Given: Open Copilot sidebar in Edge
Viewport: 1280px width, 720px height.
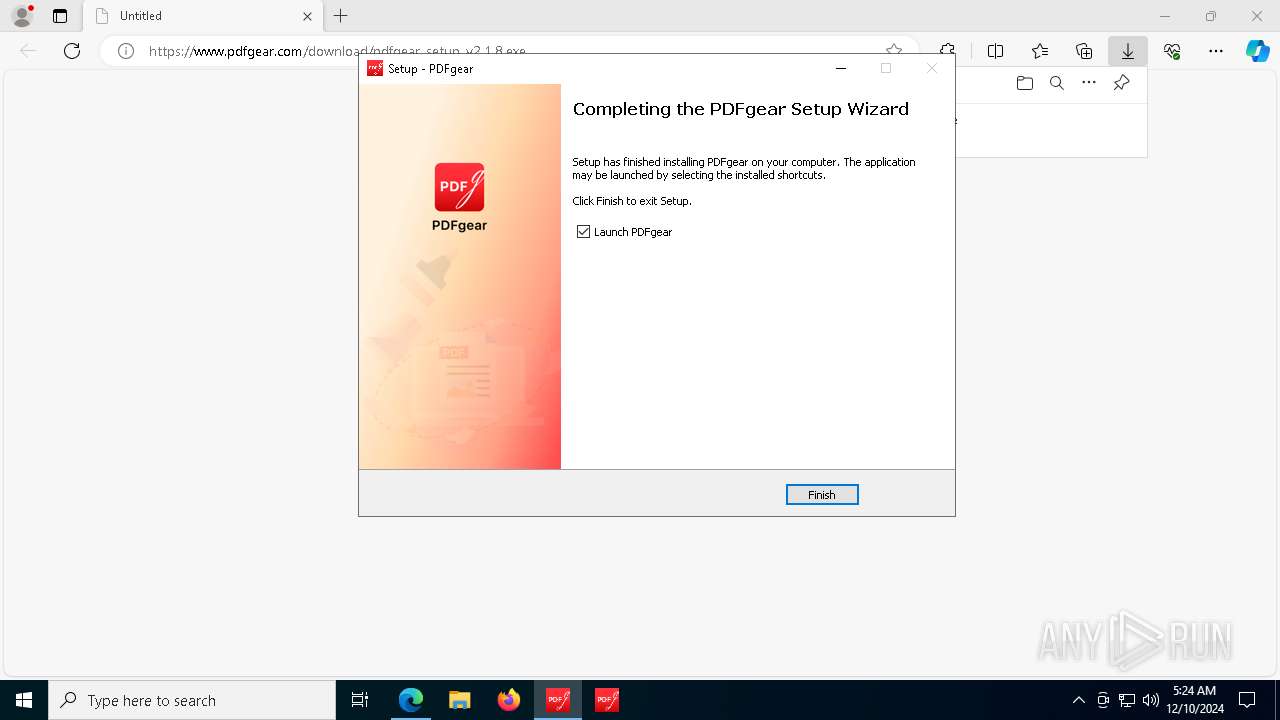Looking at the screenshot, I should point(1258,51).
